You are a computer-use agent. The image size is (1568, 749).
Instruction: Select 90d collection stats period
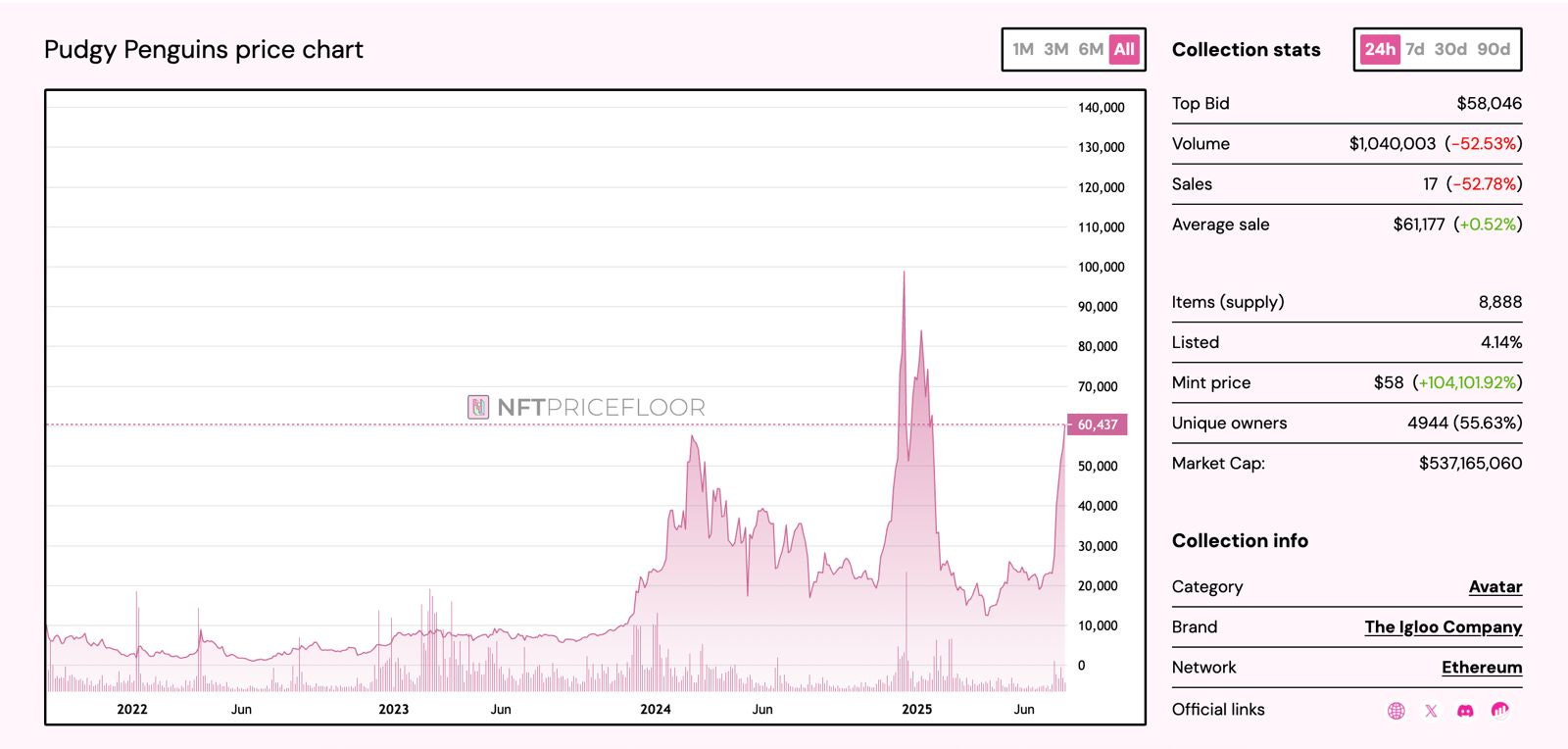coord(1494,49)
